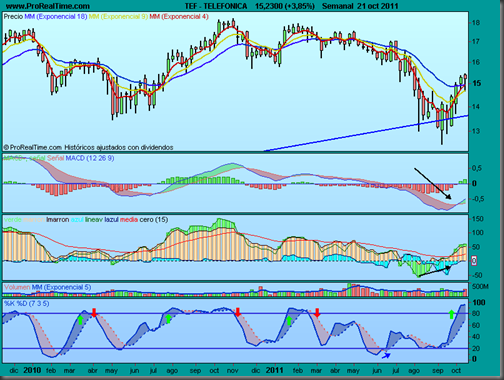This screenshot has height=380, width=504.
Task: Click the MM (Exponencial 9) legend entry
Action: pyautogui.click(x=118, y=16)
